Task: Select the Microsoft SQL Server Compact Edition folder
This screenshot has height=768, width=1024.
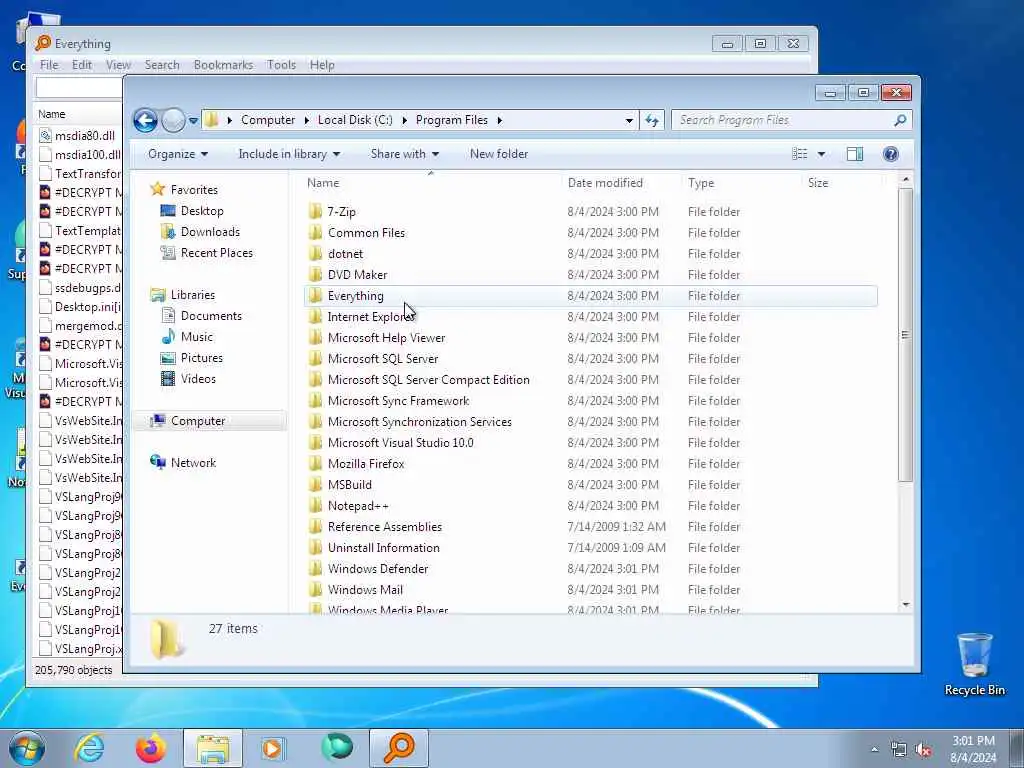Action: pos(428,380)
